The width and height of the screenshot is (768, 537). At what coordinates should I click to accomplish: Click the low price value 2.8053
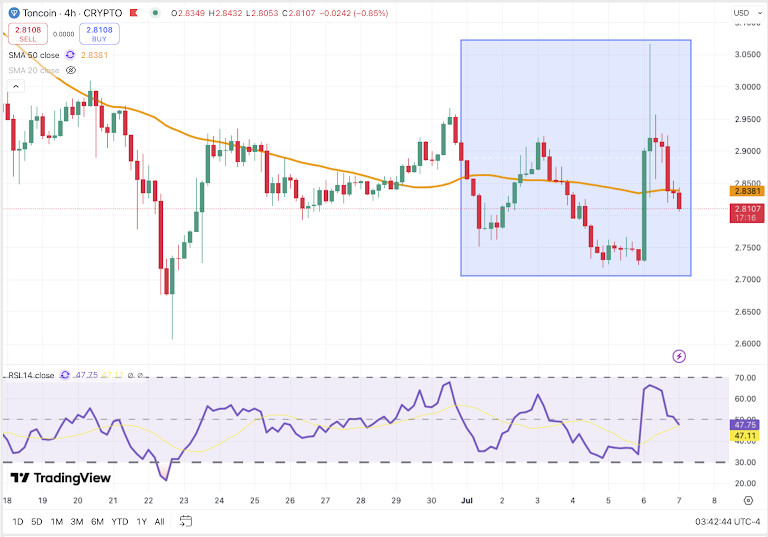(x=265, y=13)
